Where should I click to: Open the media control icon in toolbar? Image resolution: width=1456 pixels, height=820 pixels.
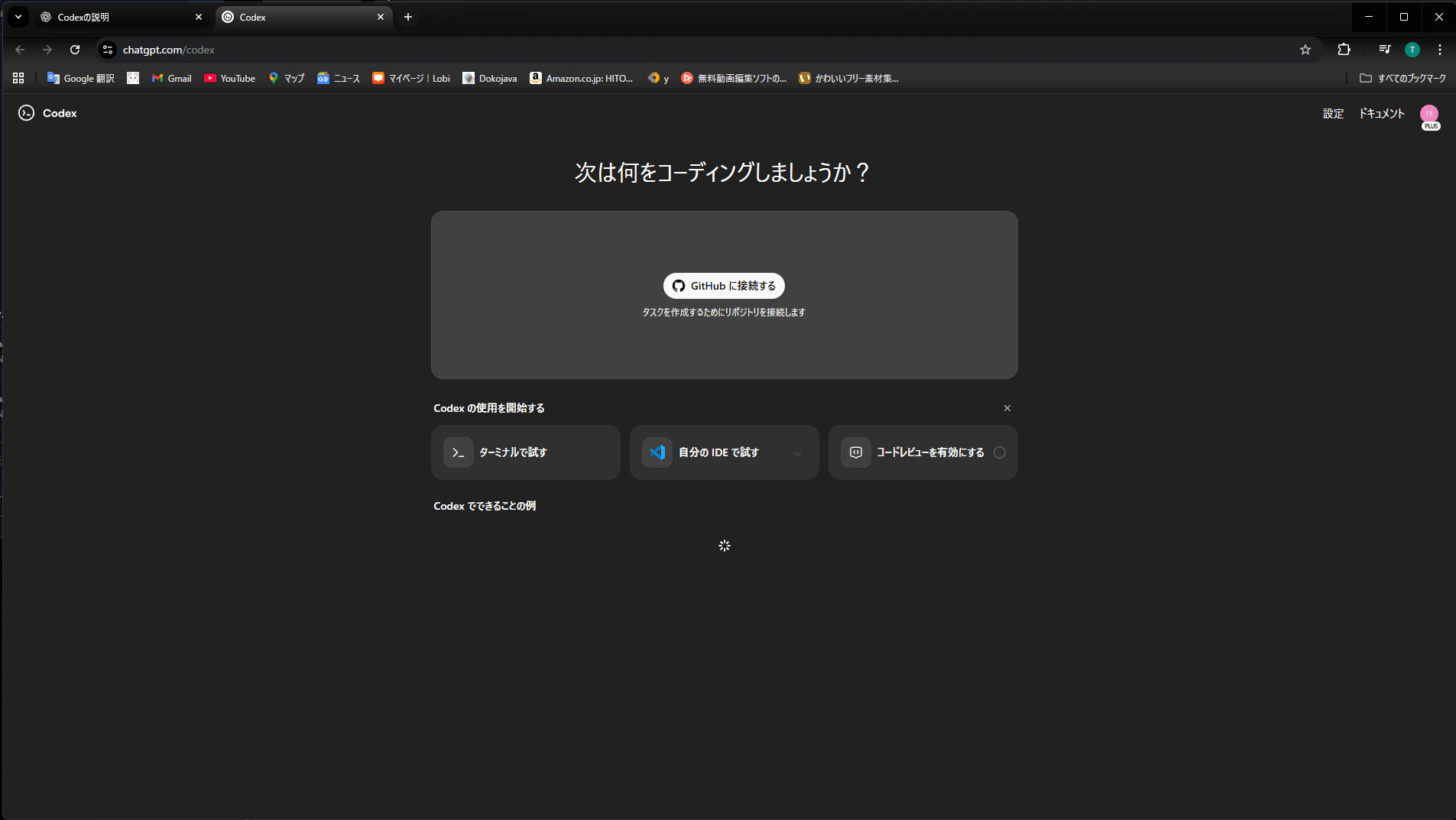[x=1385, y=50]
